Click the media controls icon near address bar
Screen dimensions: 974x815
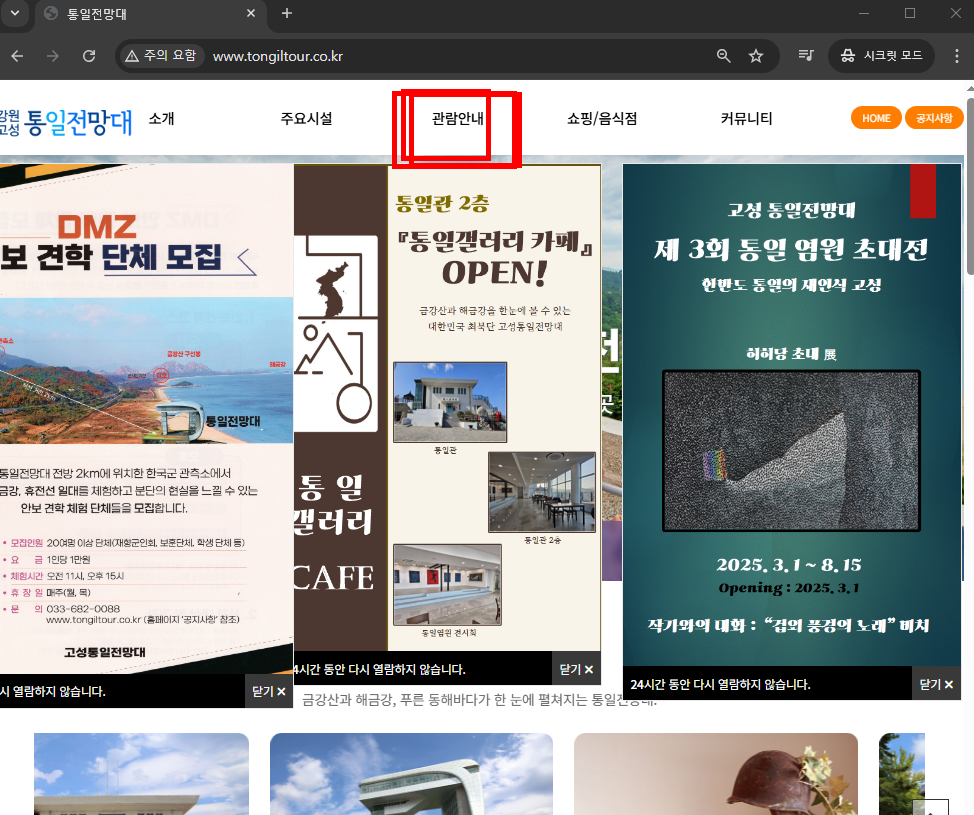(x=806, y=56)
